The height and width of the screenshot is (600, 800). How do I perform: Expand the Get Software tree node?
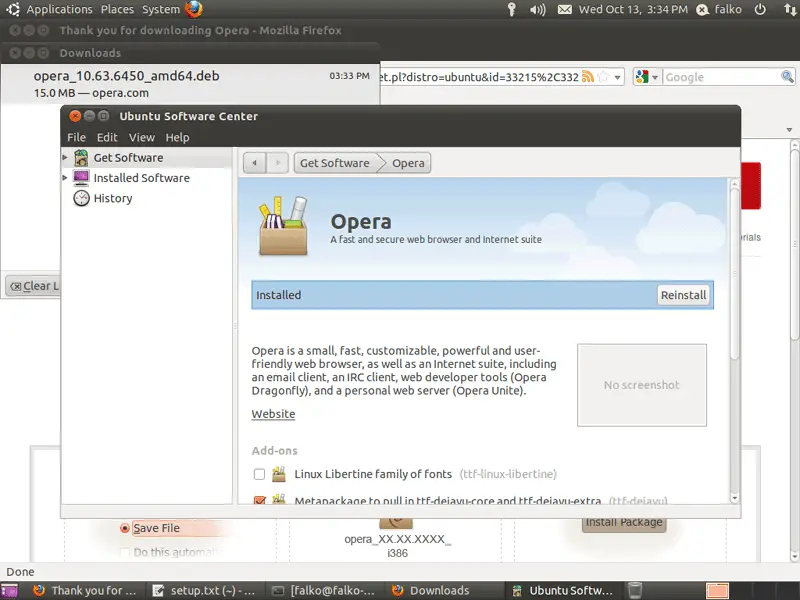(65, 158)
